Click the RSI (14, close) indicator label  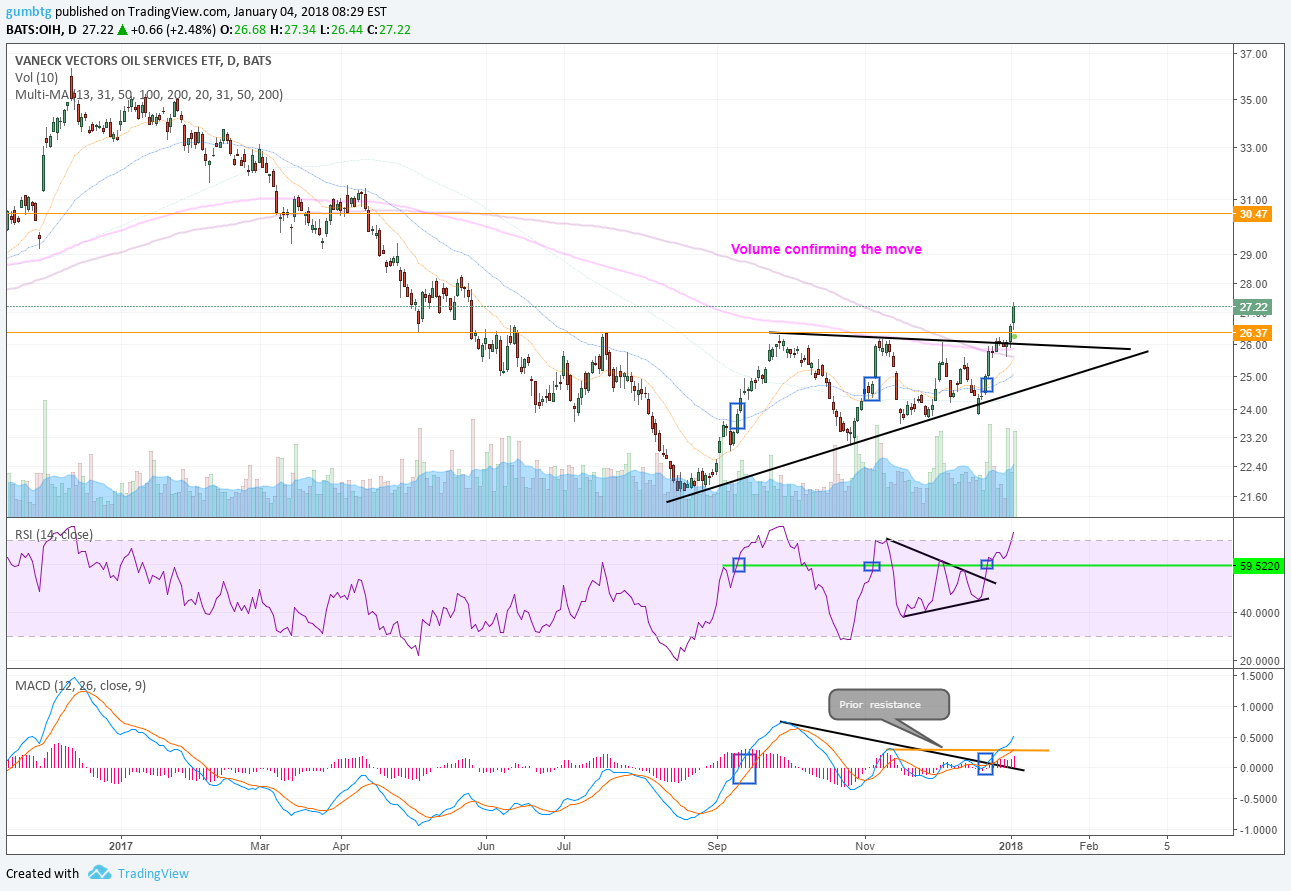54,534
